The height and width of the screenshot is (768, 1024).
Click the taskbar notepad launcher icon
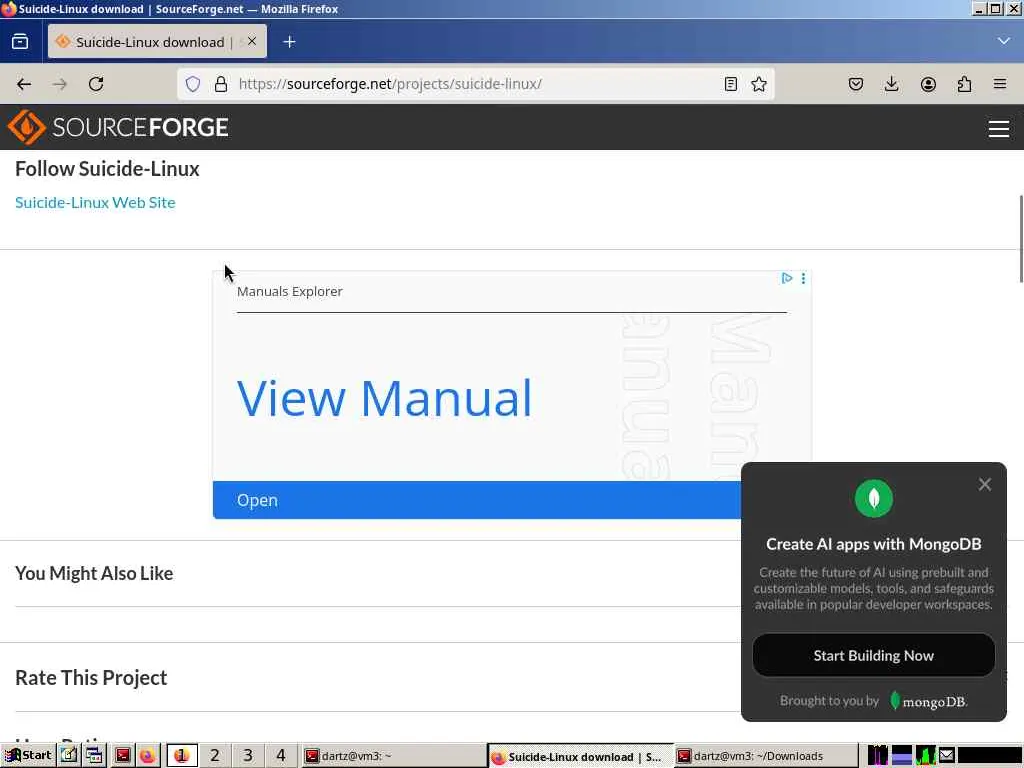tap(69, 756)
